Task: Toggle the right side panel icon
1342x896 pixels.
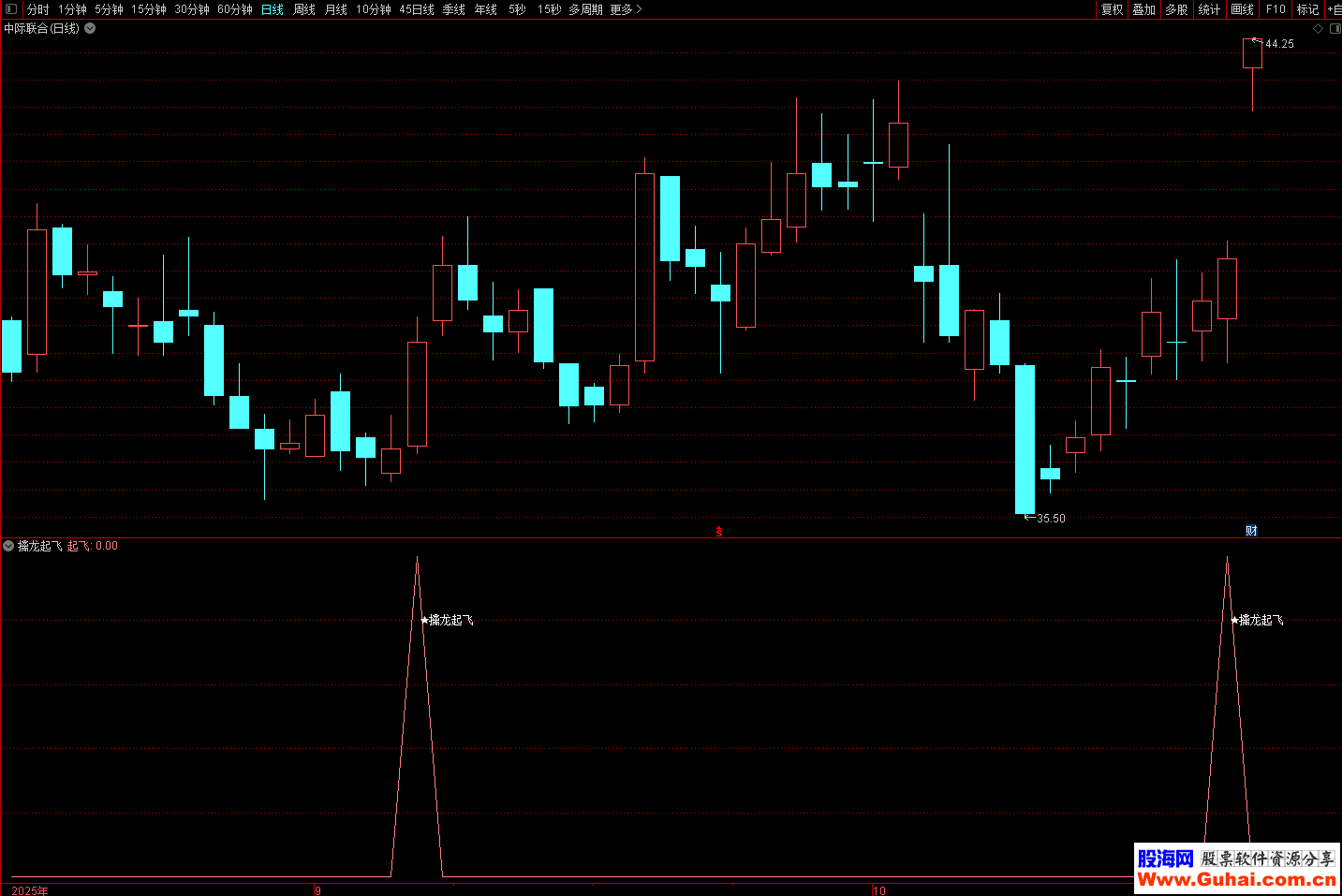Action: (1335, 29)
